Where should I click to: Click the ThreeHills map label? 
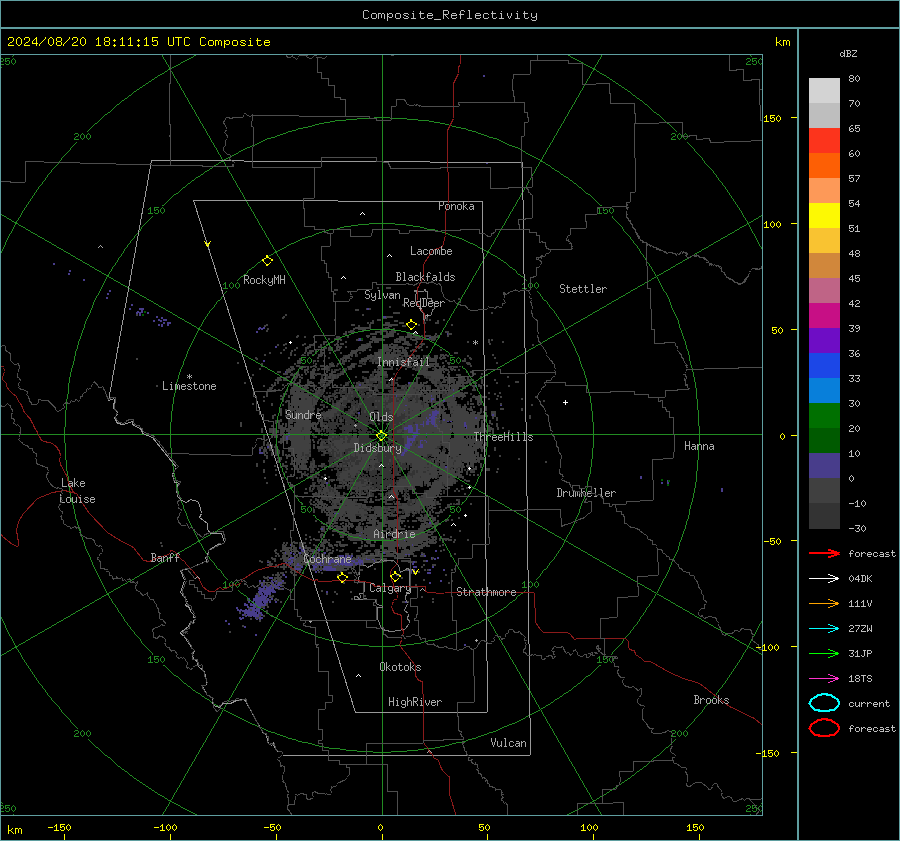(x=503, y=437)
